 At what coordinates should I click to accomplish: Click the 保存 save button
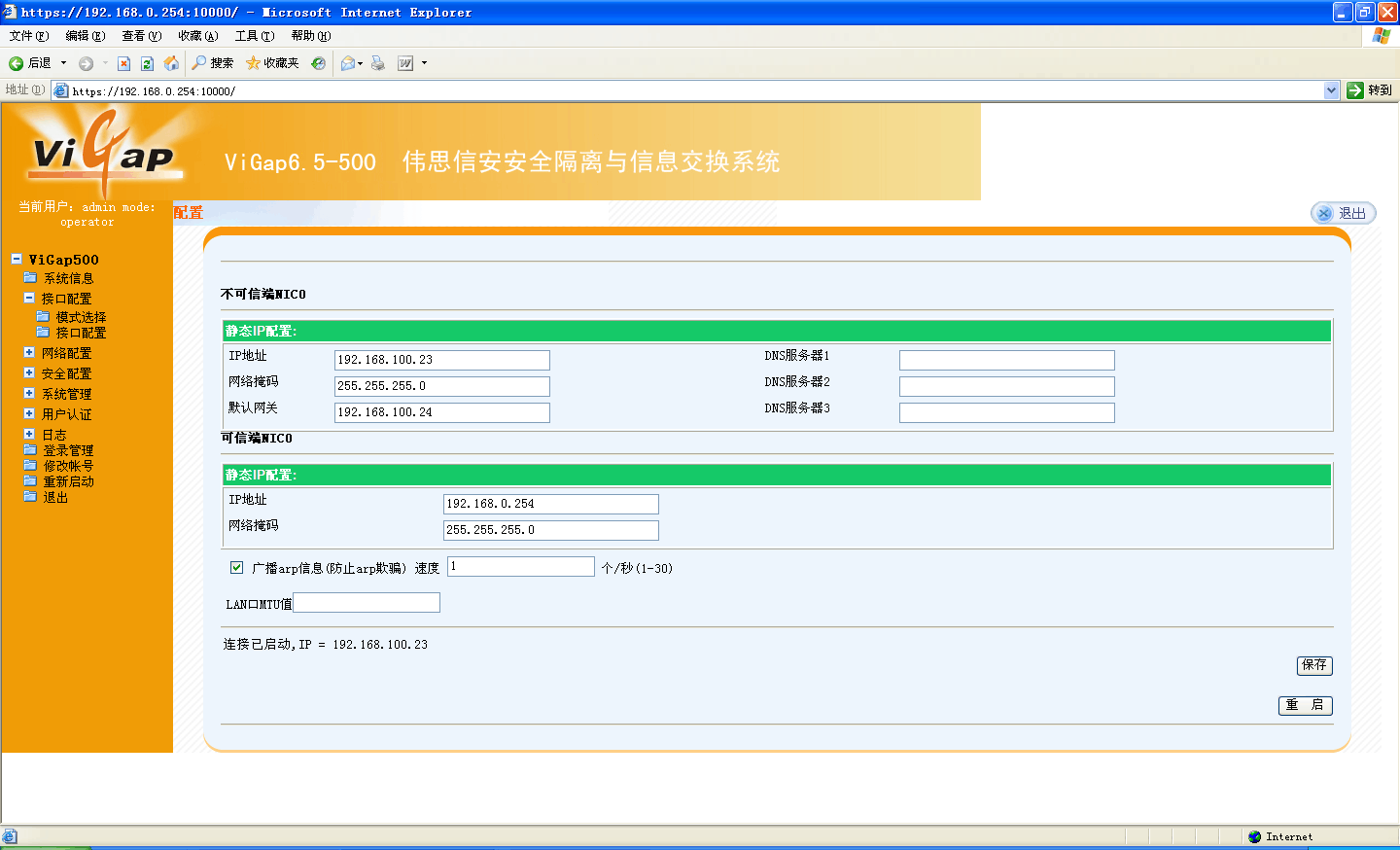coord(1314,665)
